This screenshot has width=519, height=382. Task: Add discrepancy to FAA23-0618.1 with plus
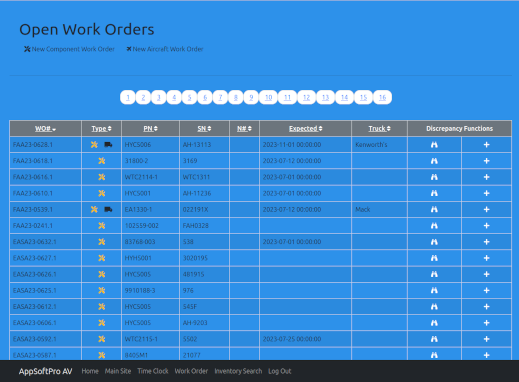(486, 161)
